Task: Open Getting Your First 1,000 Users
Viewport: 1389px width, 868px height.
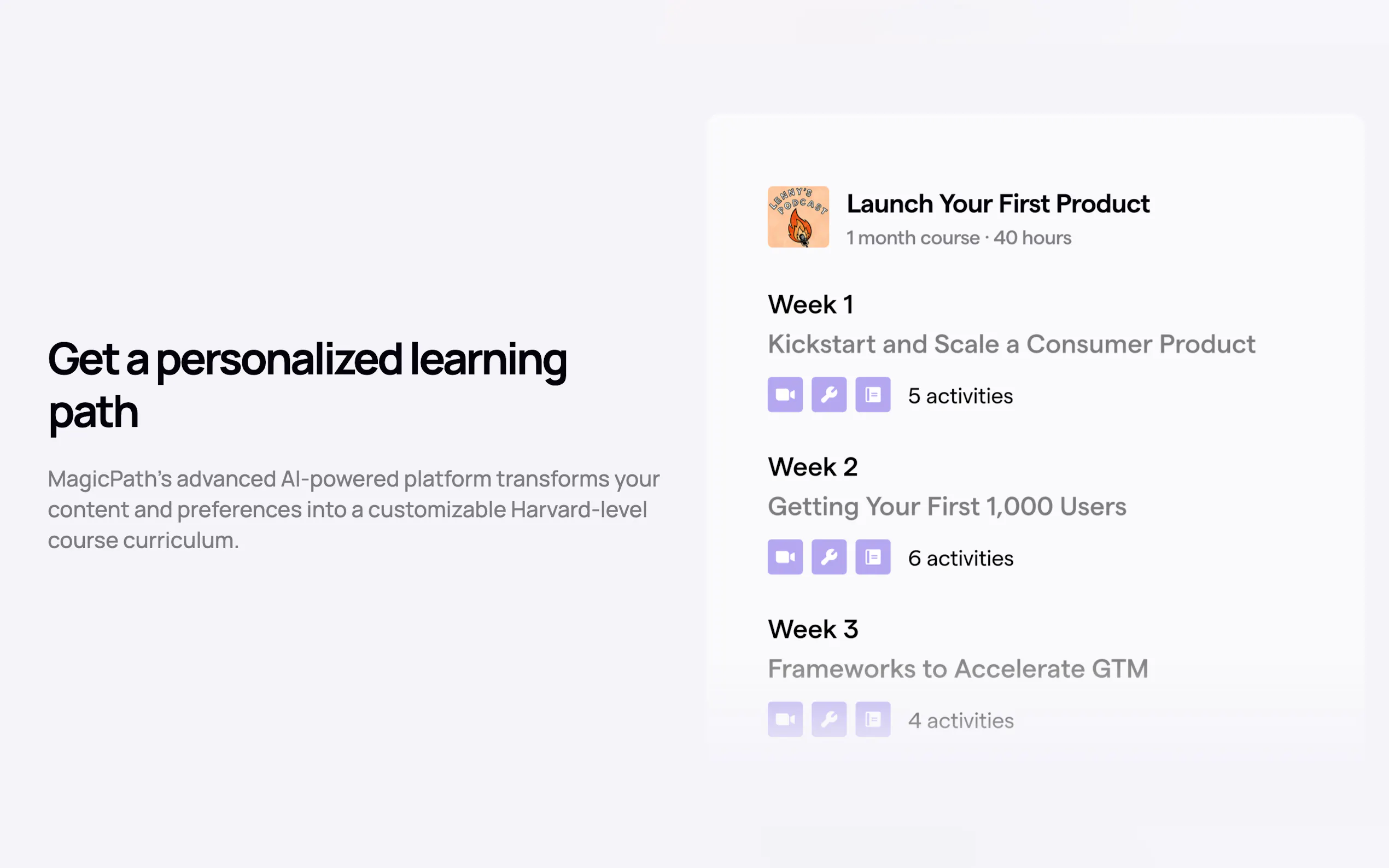Action: [x=947, y=507]
